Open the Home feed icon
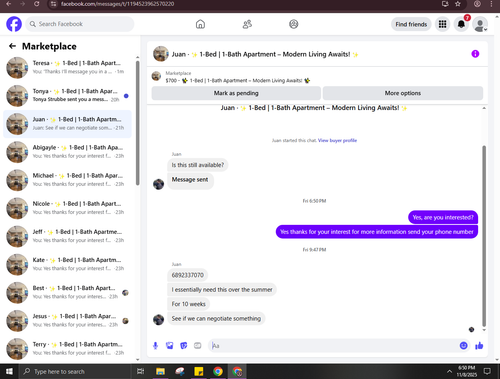Viewport: 500px width, 379px height. coord(200,24)
